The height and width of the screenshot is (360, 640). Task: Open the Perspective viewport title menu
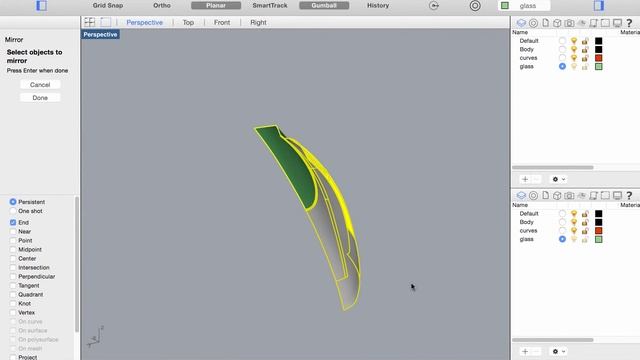[x=100, y=35]
